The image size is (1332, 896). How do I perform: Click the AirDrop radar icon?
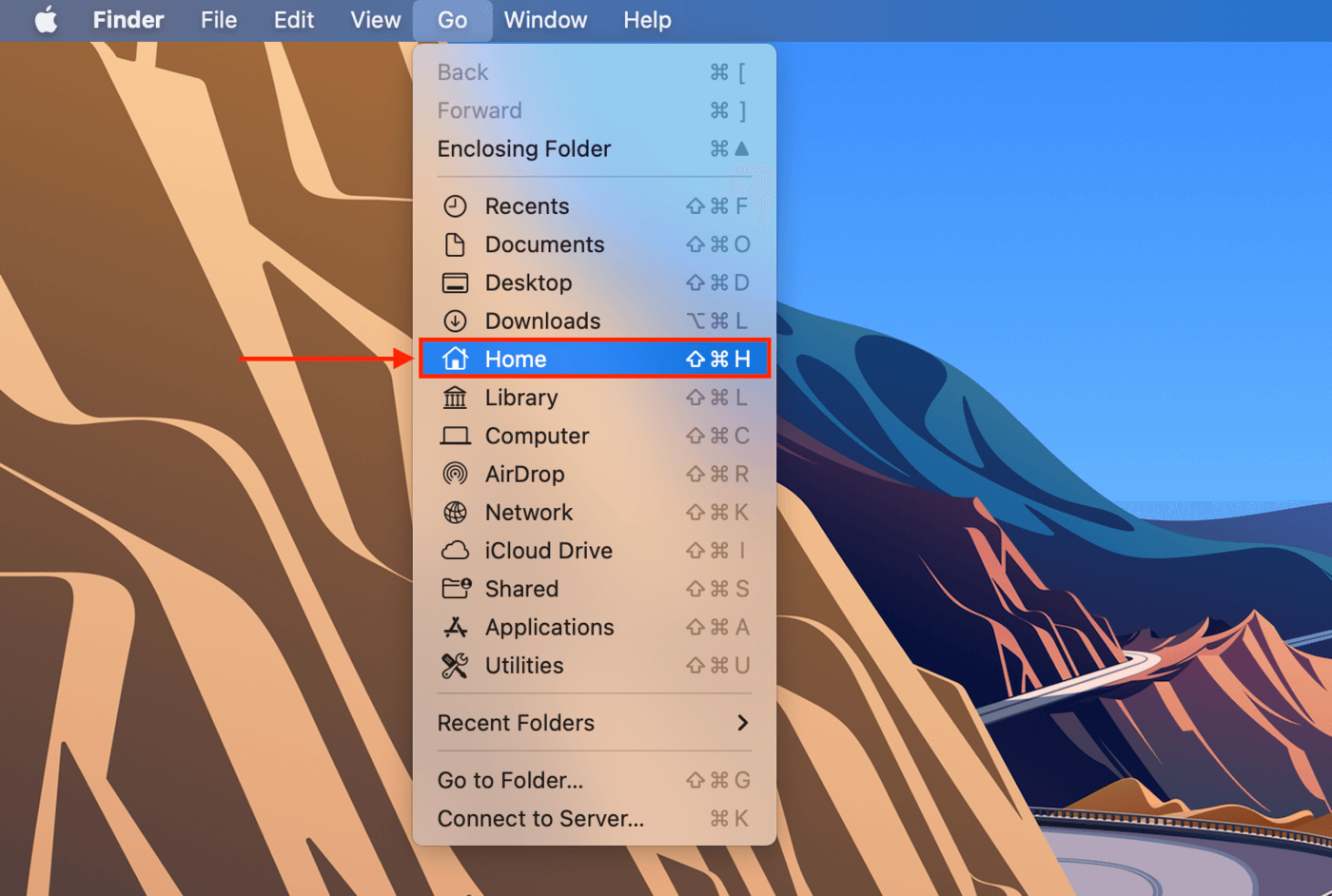point(456,474)
